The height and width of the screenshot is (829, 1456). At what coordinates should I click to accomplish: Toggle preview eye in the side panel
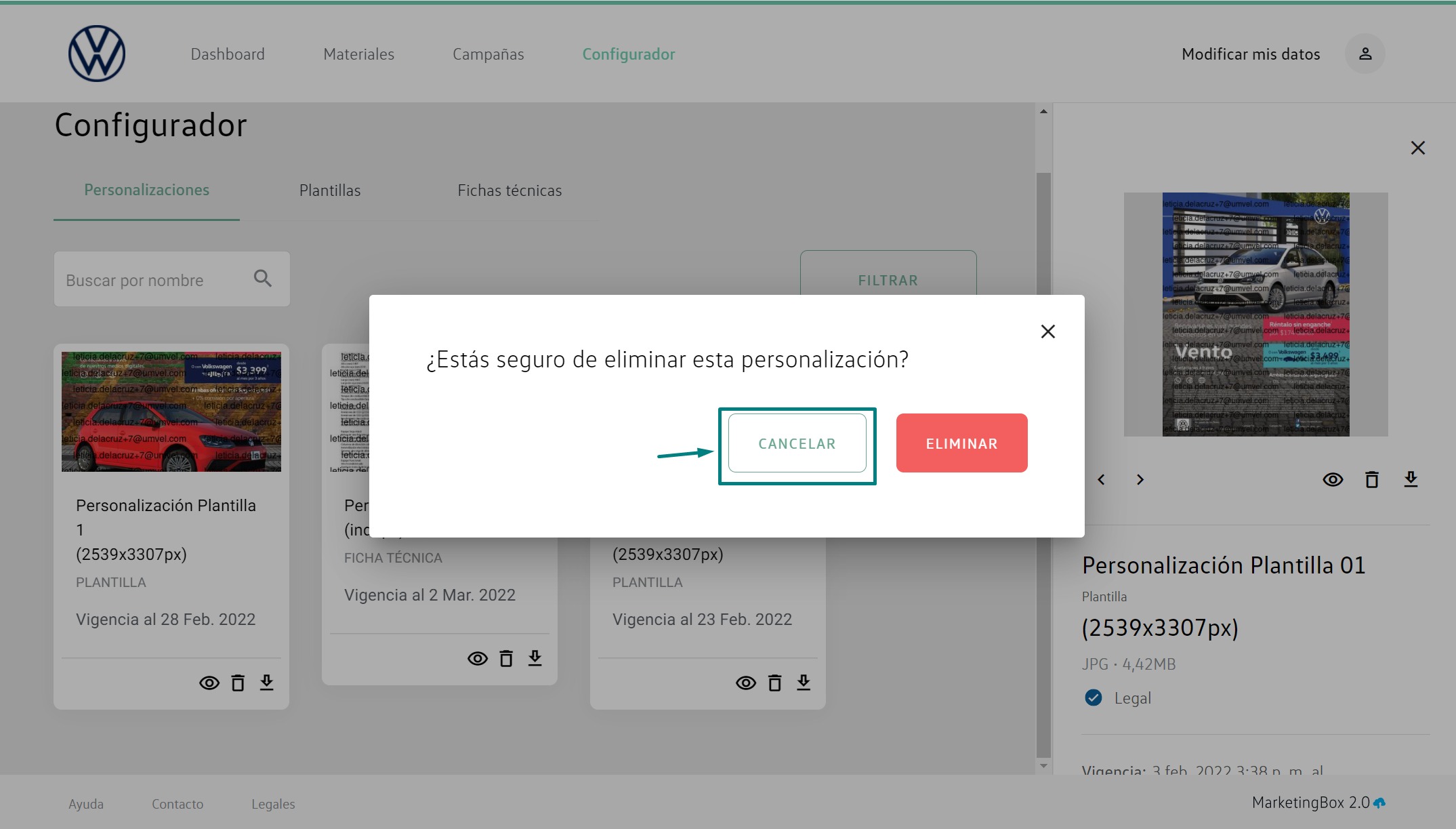pos(1333,480)
